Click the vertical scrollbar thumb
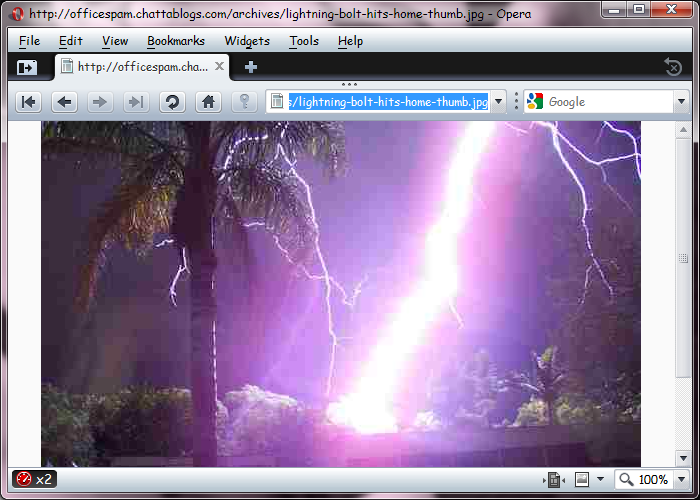The height and width of the screenshot is (500, 700). click(683, 258)
